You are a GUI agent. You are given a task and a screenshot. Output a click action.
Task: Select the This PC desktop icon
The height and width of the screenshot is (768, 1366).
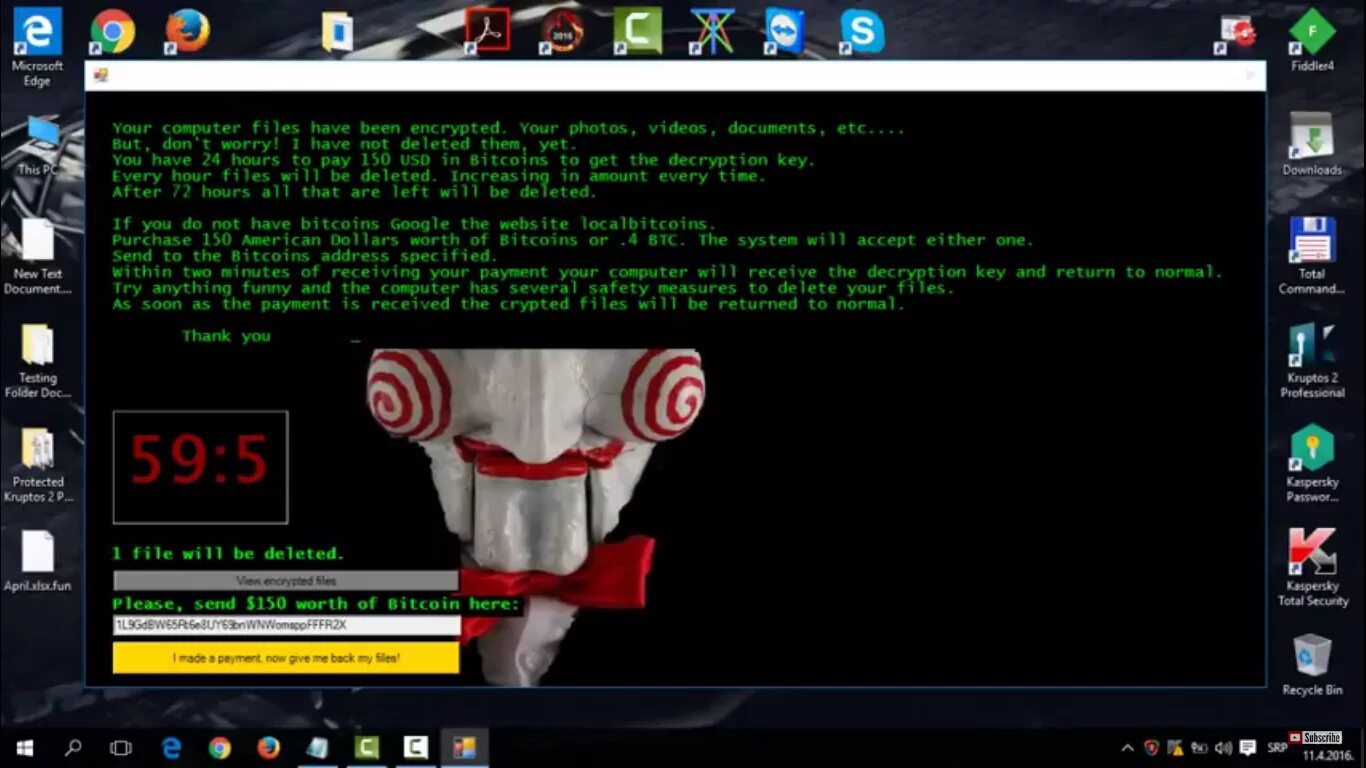[38, 146]
